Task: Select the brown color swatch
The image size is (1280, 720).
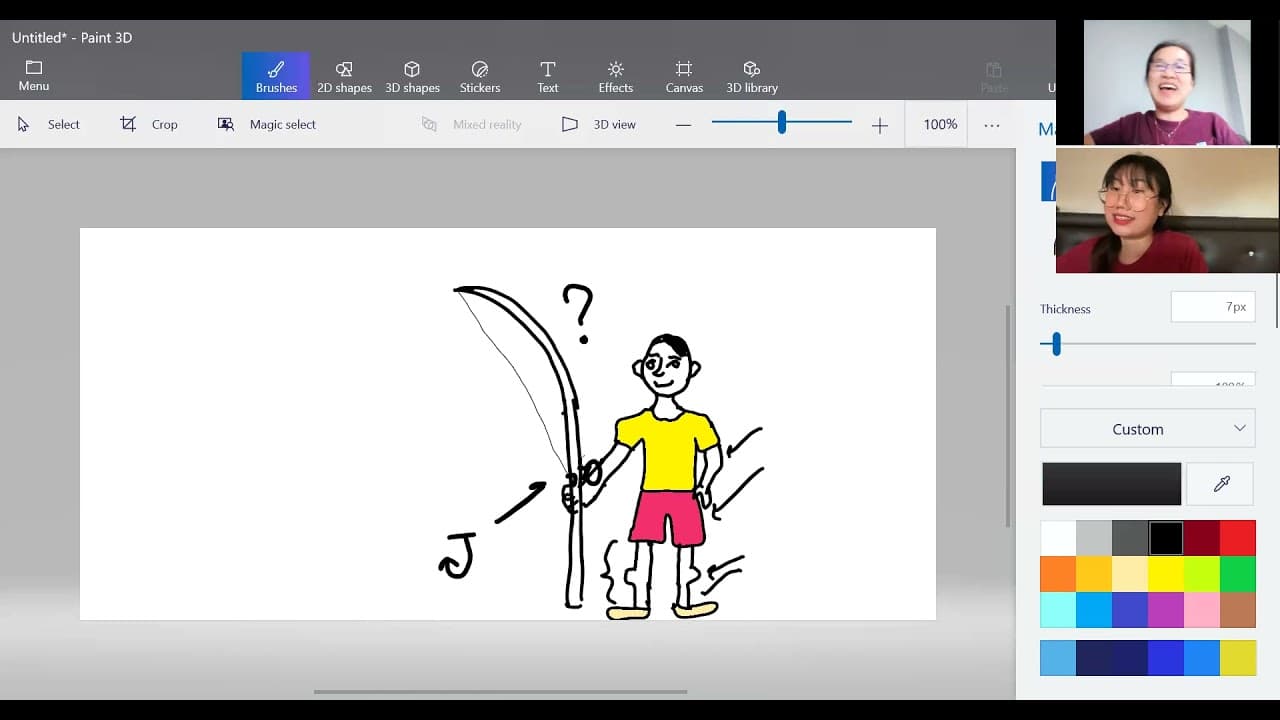Action: (x=1238, y=610)
